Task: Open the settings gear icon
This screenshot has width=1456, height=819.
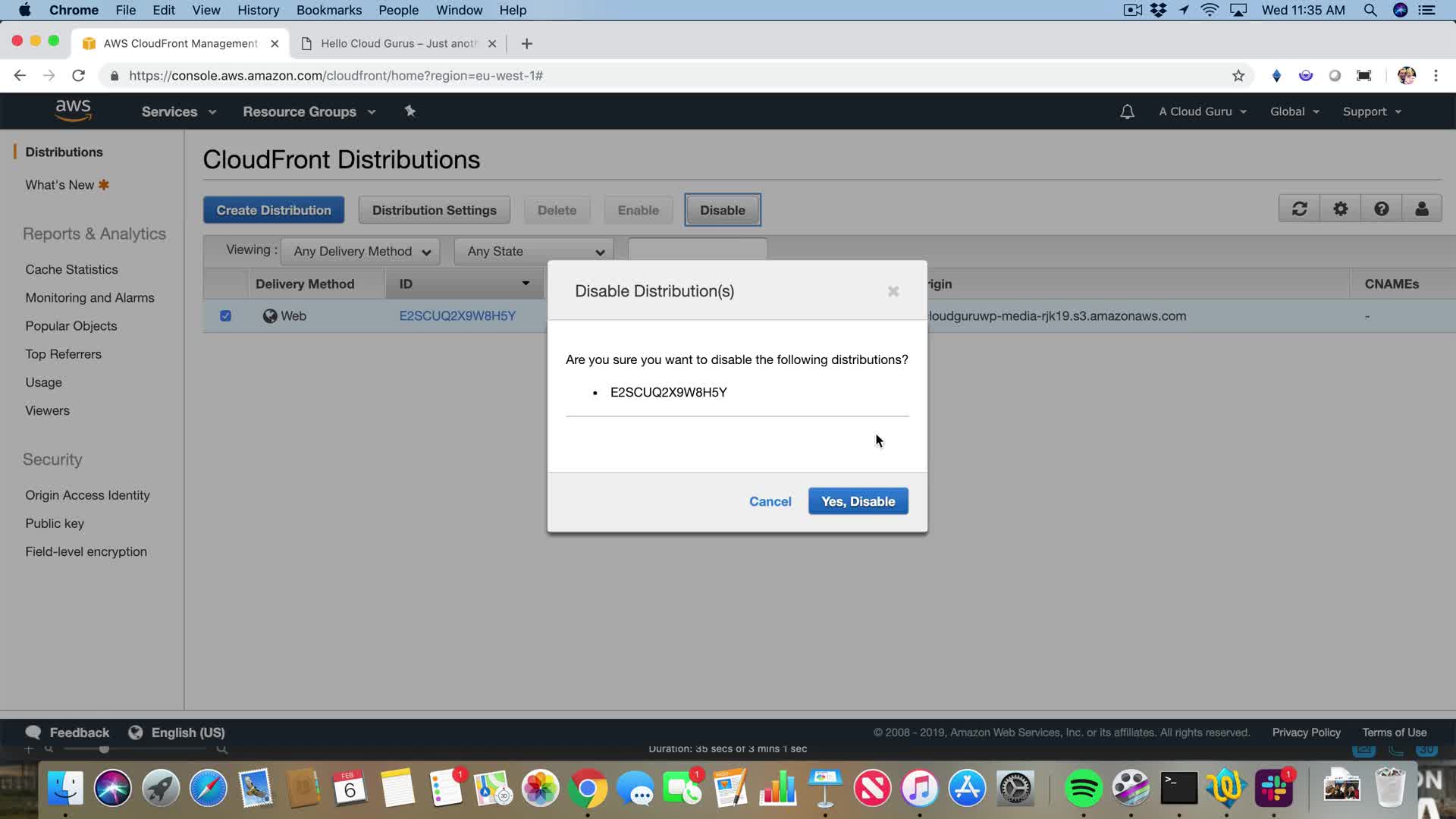Action: click(1340, 209)
